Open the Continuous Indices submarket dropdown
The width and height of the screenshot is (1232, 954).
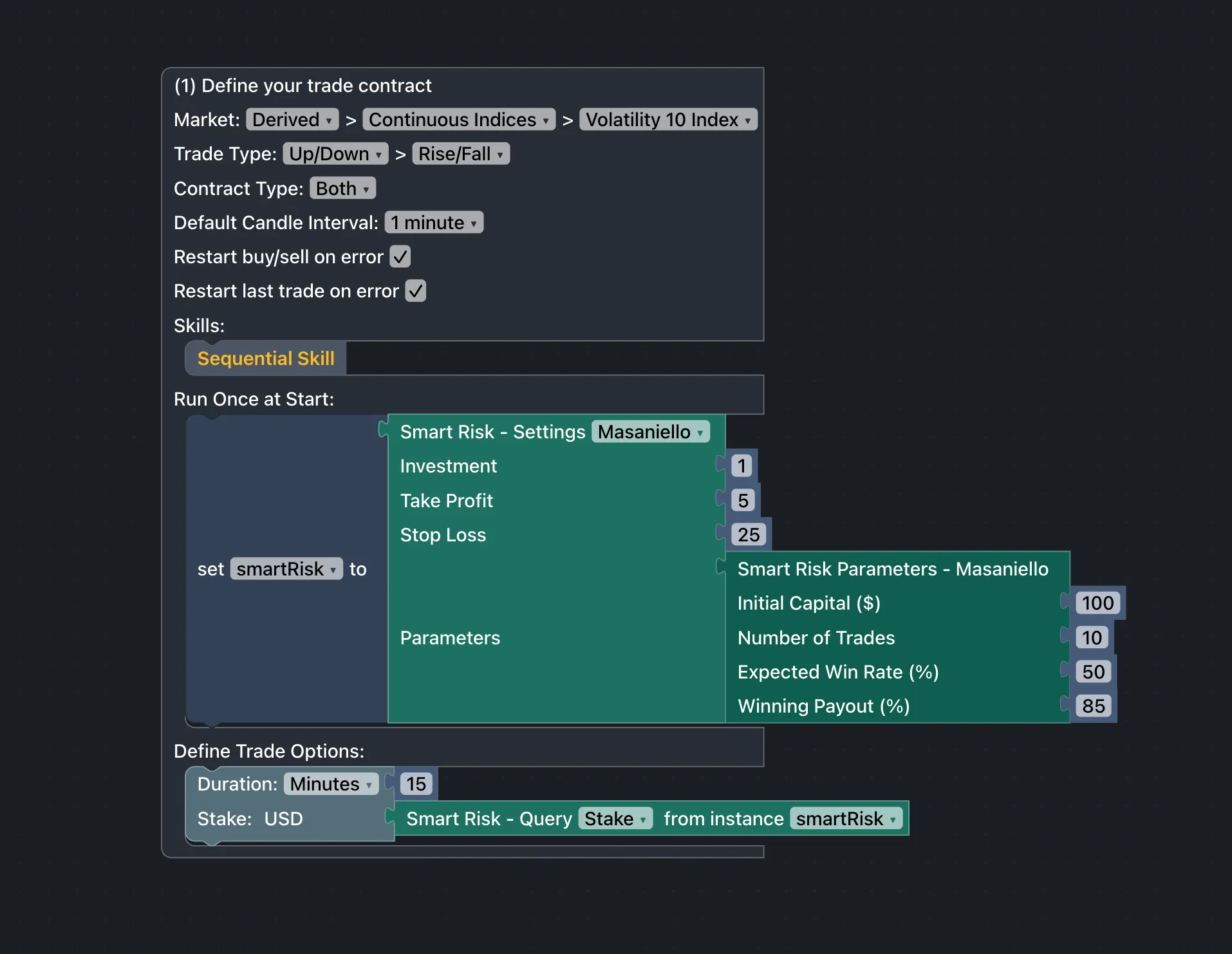pyautogui.click(x=459, y=120)
